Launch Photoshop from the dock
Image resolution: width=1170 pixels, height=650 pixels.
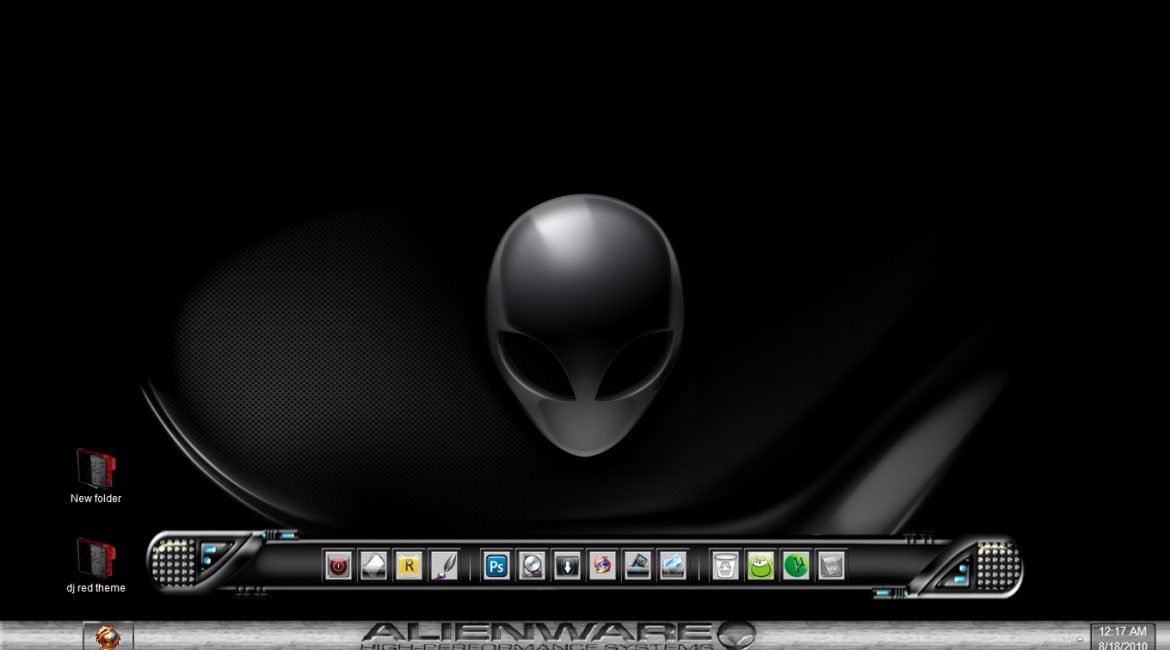(496, 566)
